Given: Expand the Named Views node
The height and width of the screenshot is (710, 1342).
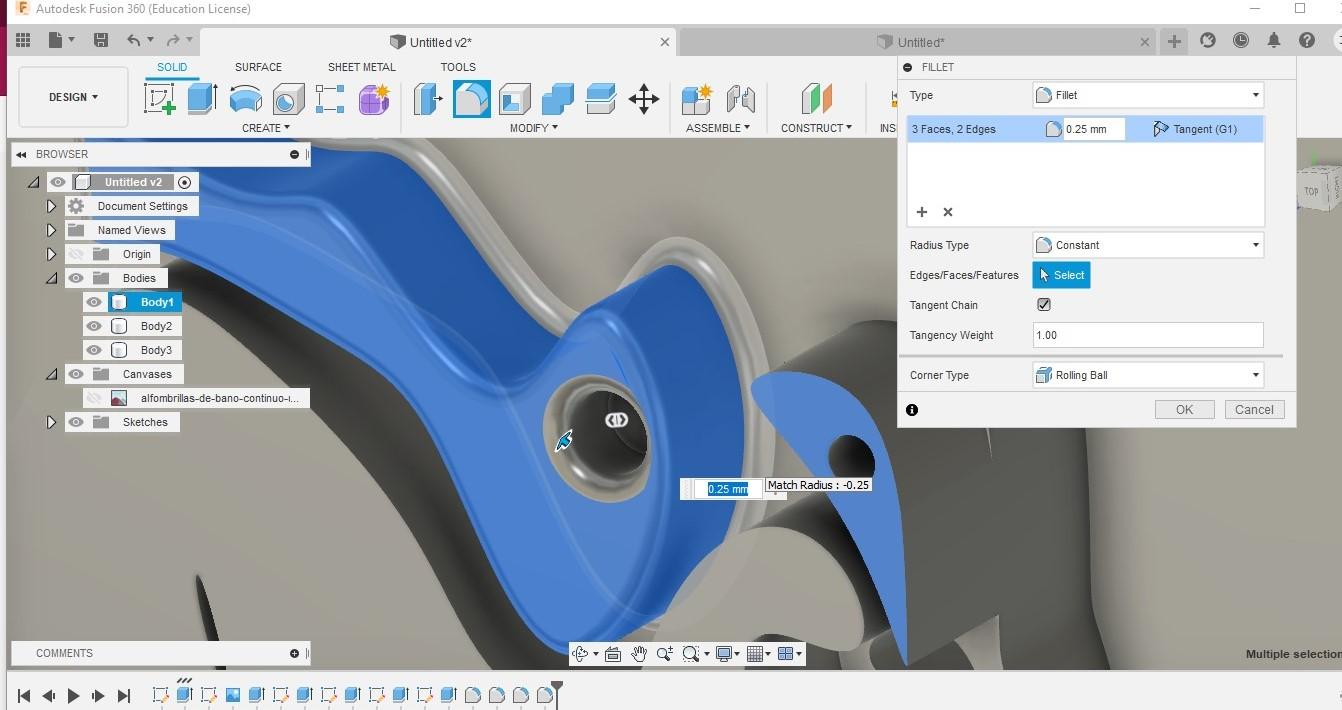Looking at the screenshot, I should click(51, 230).
